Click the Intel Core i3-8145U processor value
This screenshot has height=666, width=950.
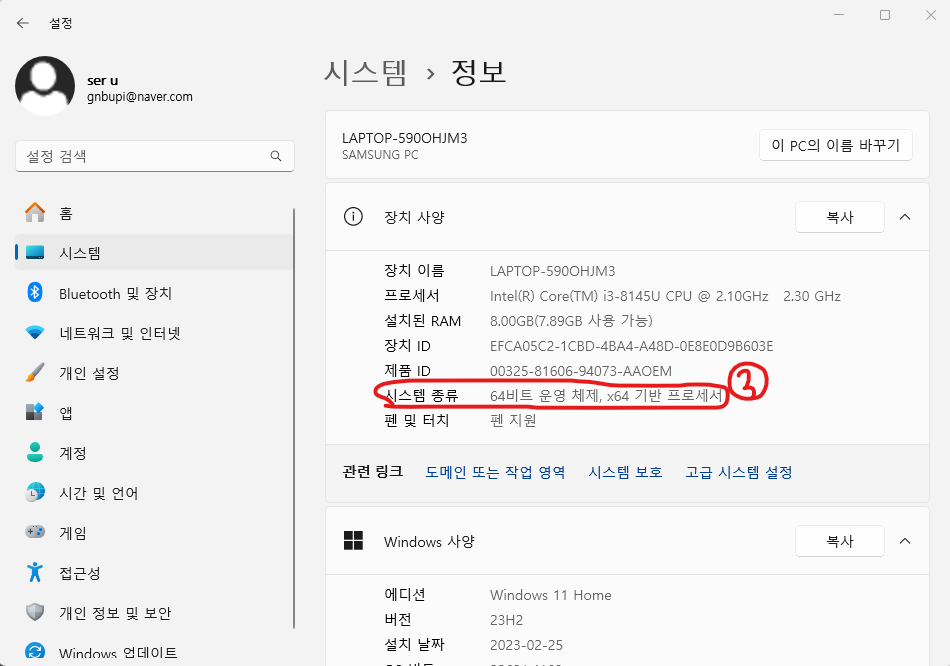click(665, 296)
